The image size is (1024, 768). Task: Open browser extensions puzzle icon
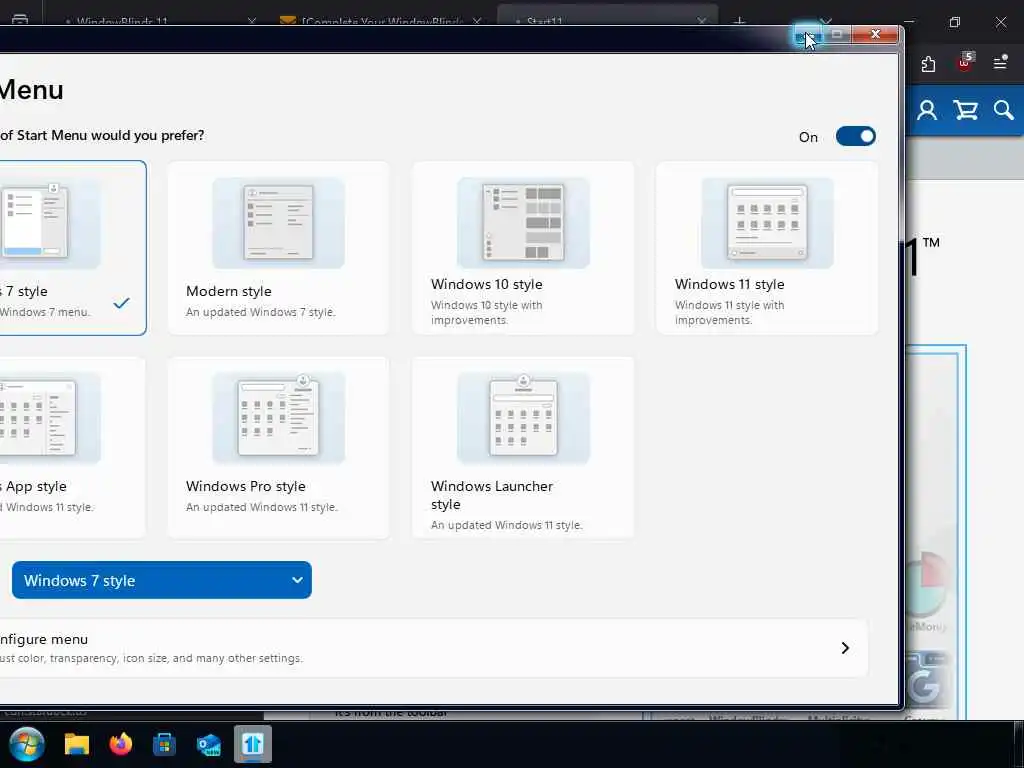pyautogui.click(x=929, y=63)
